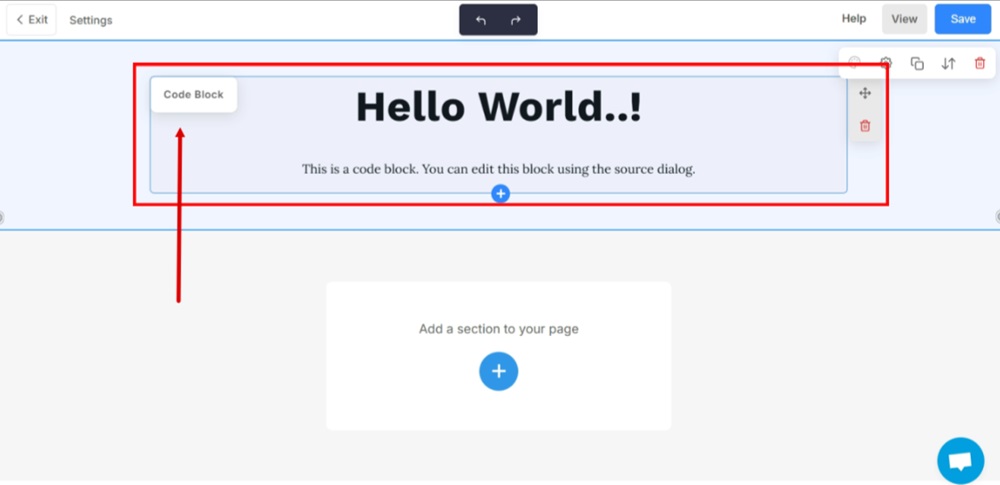Open the chat support bubble
This screenshot has width=1000, height=485.
coord(960,461)
